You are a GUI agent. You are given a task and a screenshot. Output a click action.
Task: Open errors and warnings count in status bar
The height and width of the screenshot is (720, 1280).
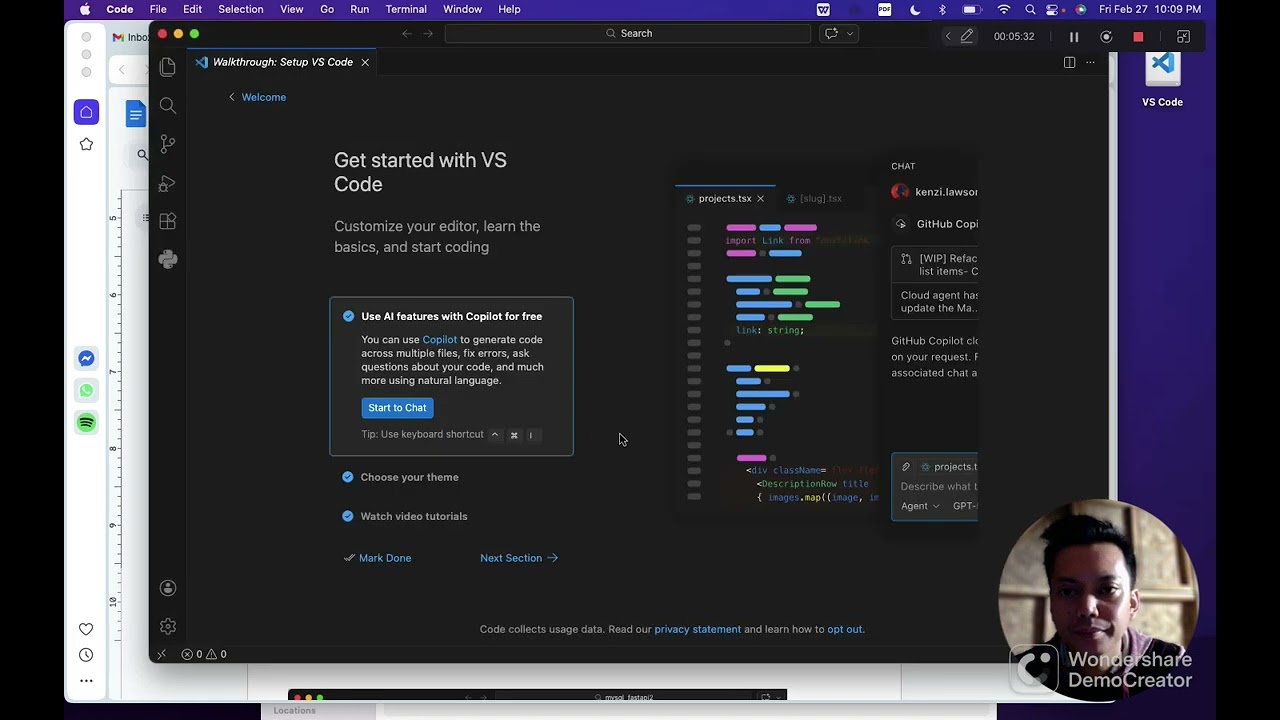point(204,654)
